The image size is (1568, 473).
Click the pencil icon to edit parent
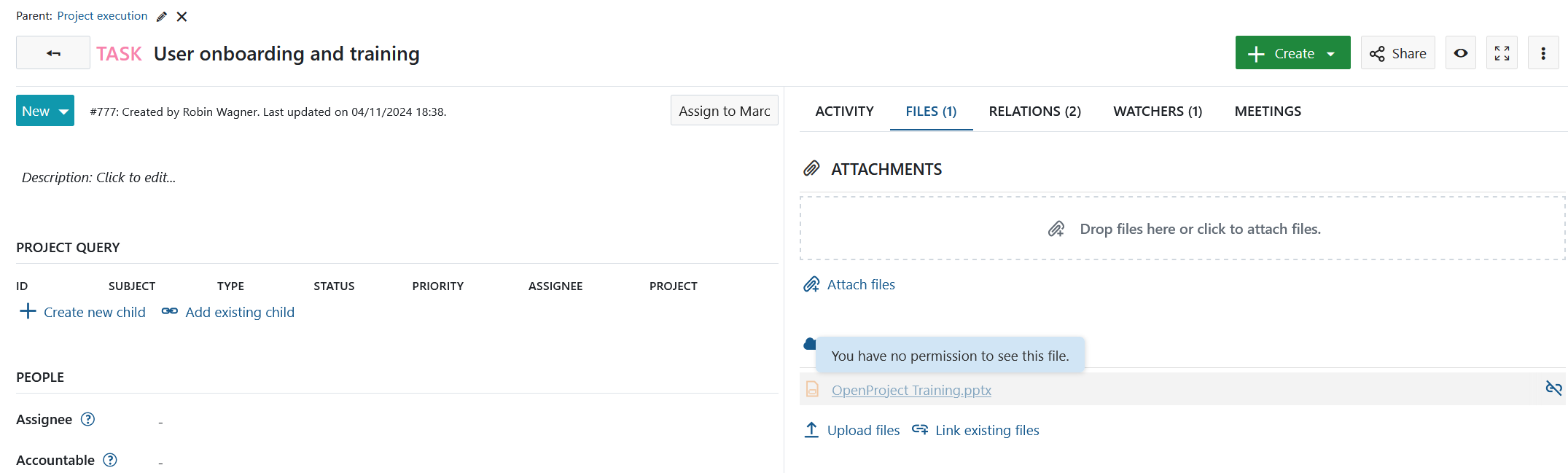[x=162, y=16]
